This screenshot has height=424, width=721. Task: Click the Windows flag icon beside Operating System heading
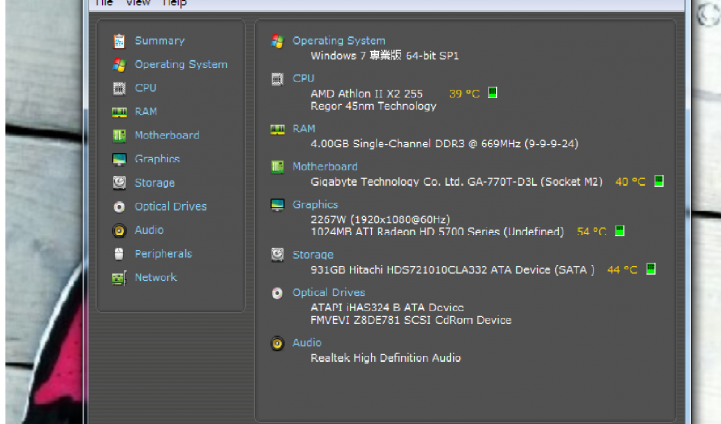point(277,41)
